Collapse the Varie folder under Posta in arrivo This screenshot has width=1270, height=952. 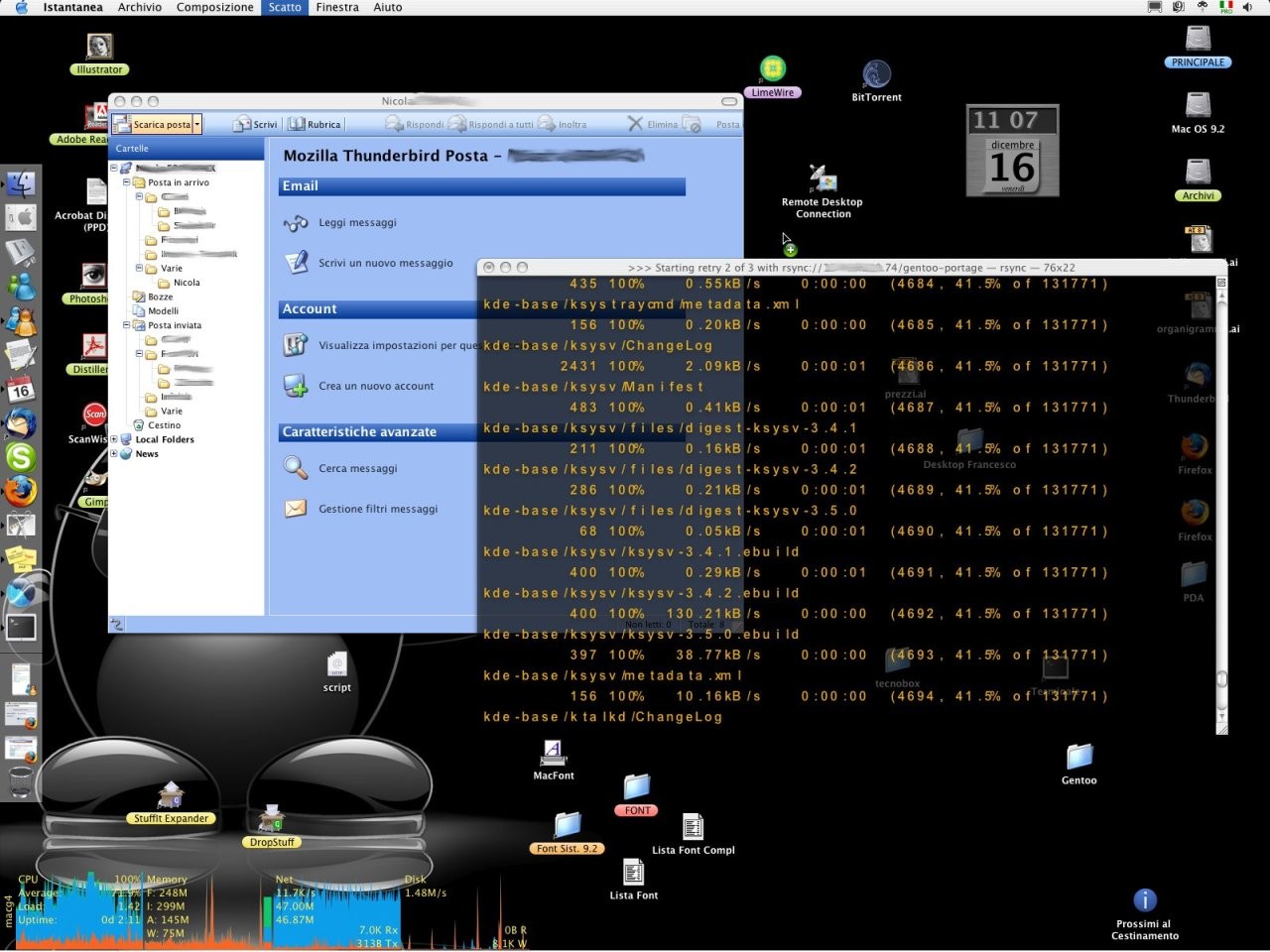point(139,268)
